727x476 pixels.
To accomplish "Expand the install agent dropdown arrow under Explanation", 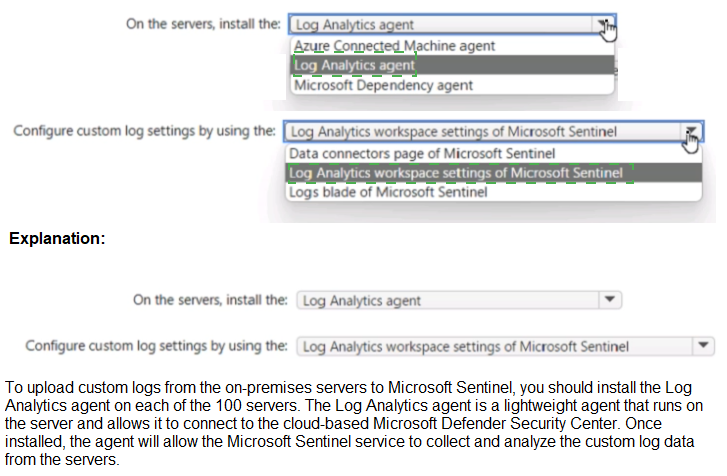I will 609,299.
